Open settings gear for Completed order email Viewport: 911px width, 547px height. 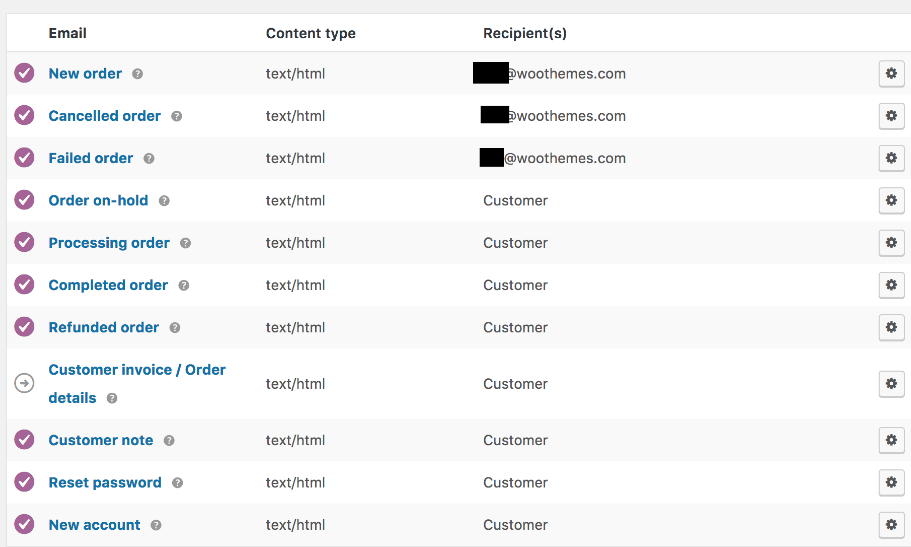[x=891, y=285]
